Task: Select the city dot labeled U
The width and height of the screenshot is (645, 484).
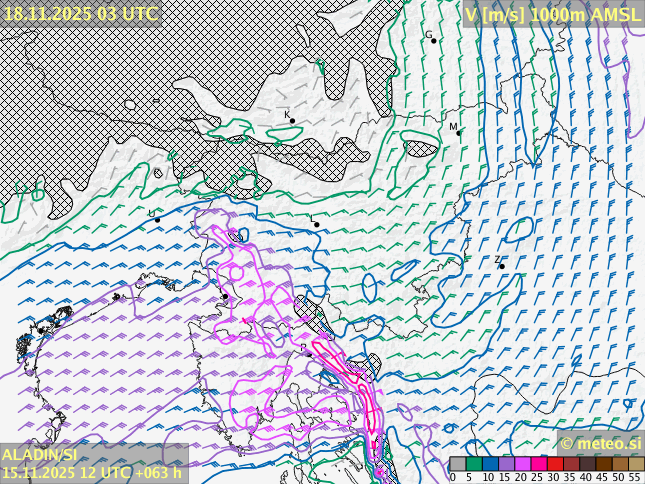Action: coord(157,220)
